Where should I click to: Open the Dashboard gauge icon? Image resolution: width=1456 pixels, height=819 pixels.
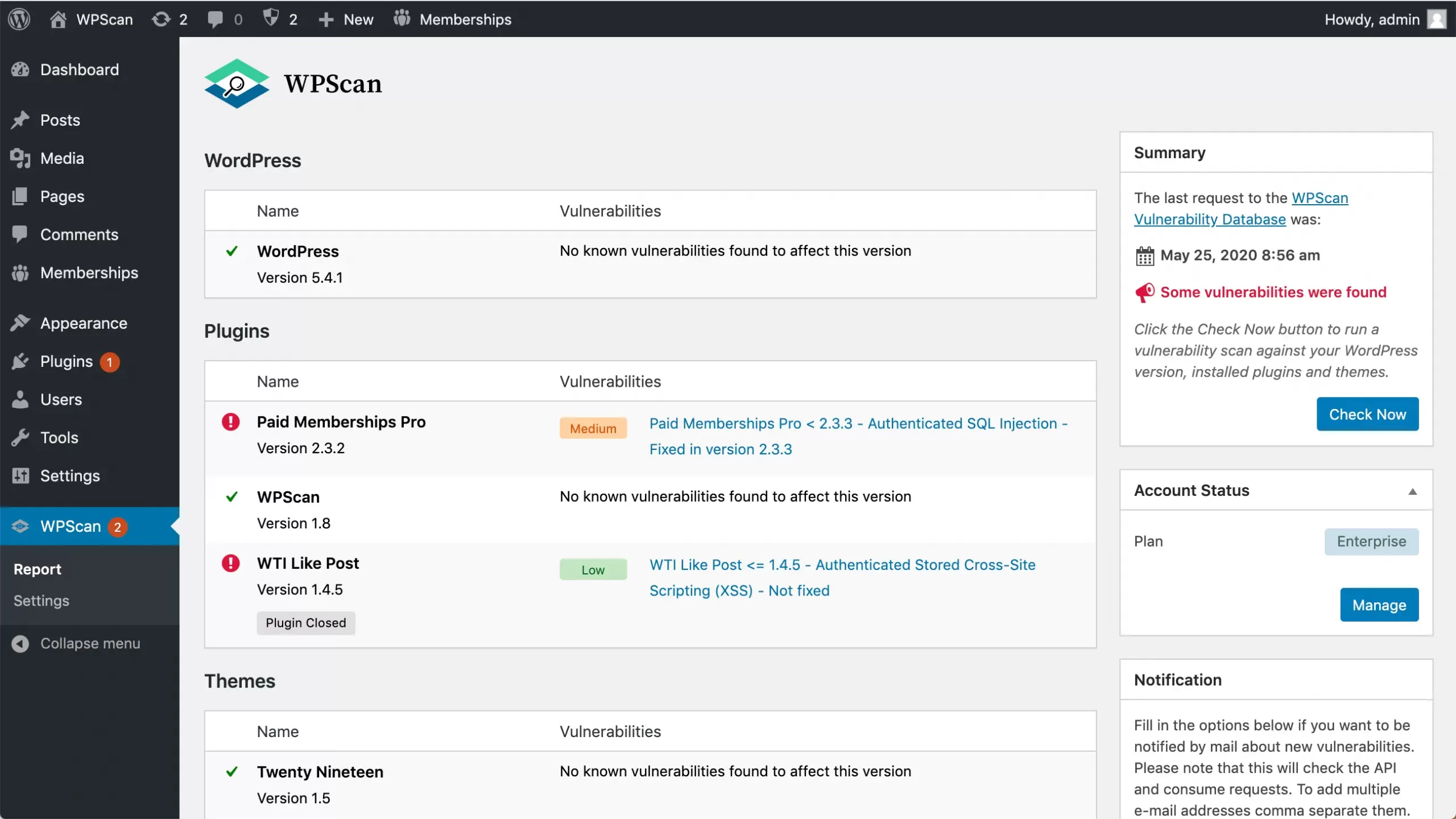(20, 69)
